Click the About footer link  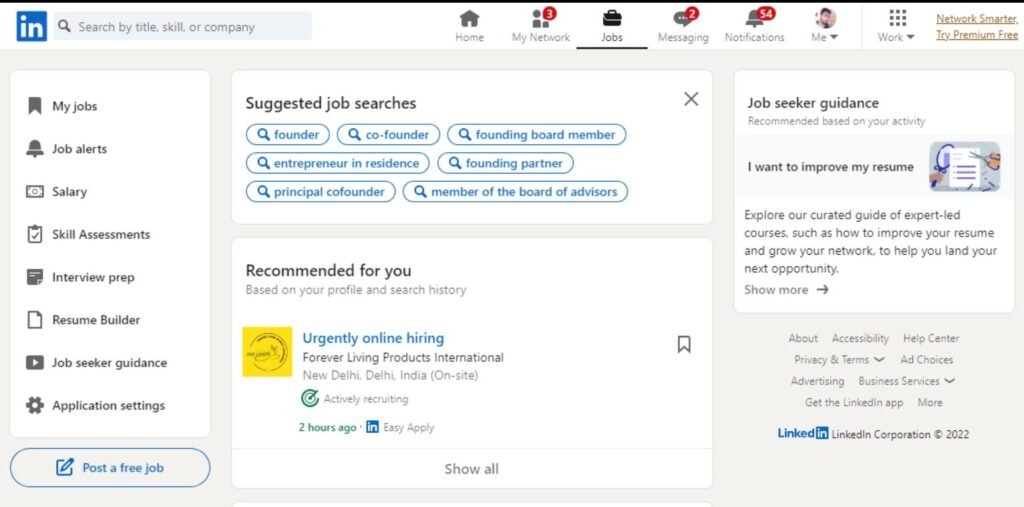pyautogui.click(x=803, y=338)
